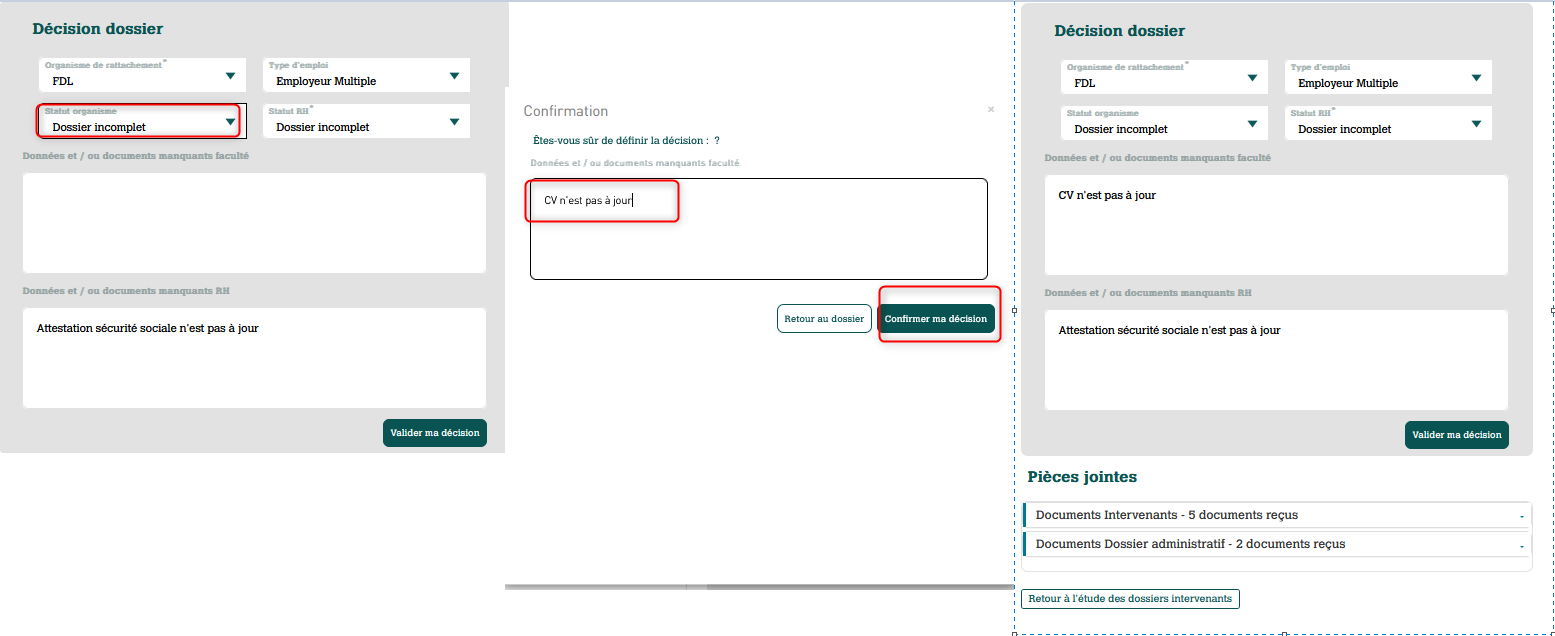Viewport: 1555px width, 636px height.
Task: Click the small chevron icon on Documents Dossier administratif row
Action: (x=1522, y=546)
